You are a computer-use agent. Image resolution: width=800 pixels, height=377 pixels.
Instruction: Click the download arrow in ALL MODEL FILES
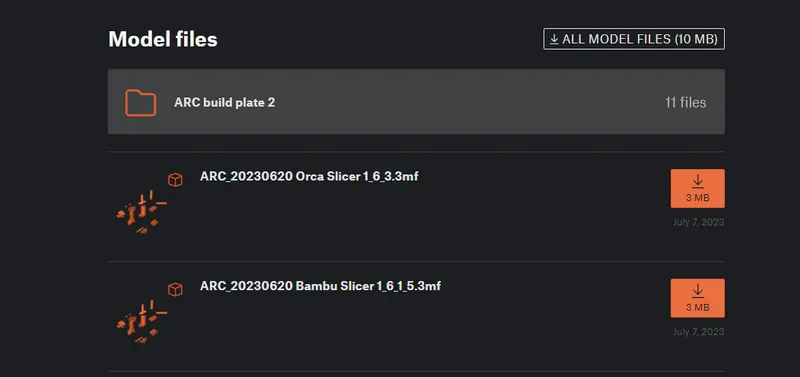(554, 39)
